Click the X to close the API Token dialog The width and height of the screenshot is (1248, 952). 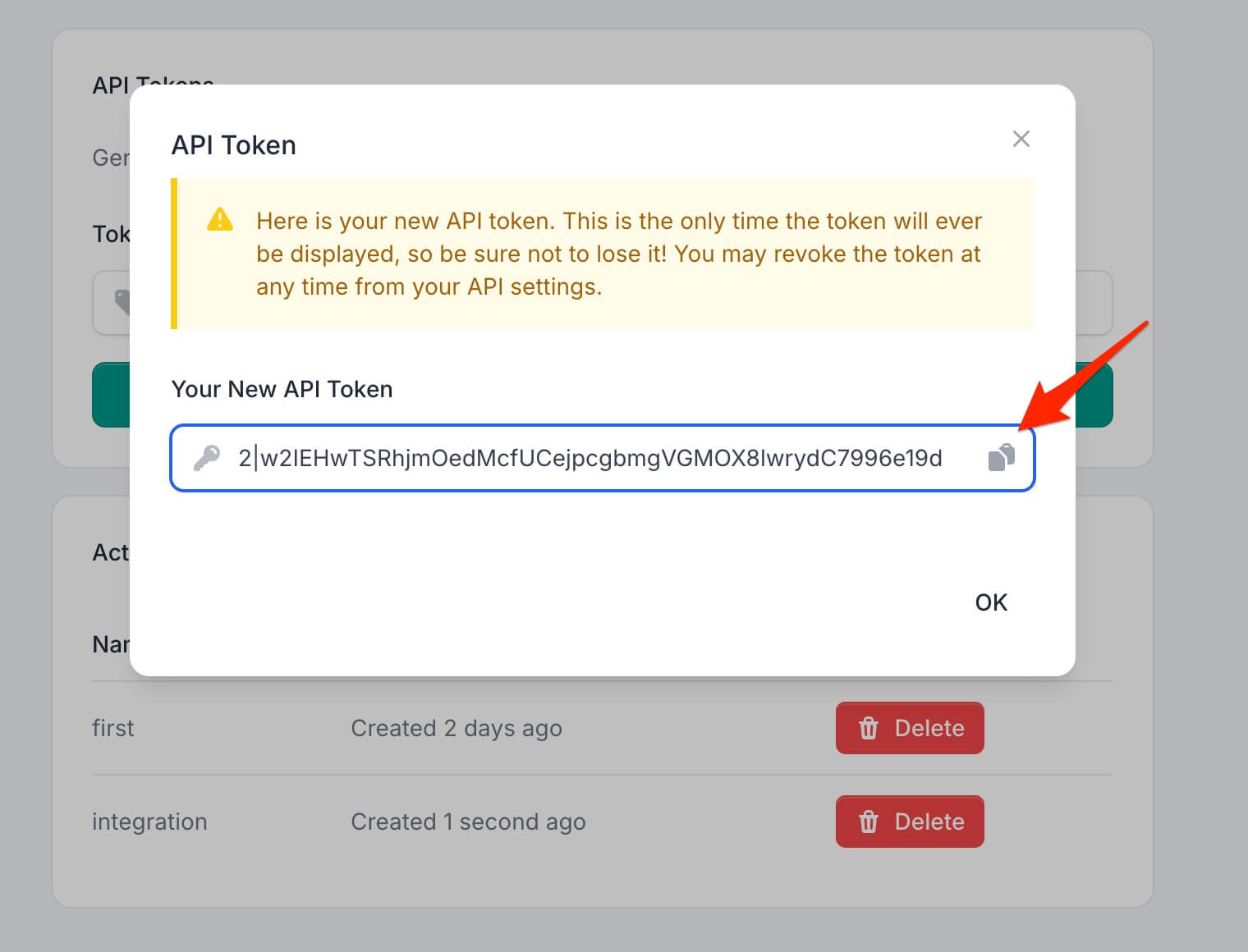pyautogui.click(x=1021, y=139)
